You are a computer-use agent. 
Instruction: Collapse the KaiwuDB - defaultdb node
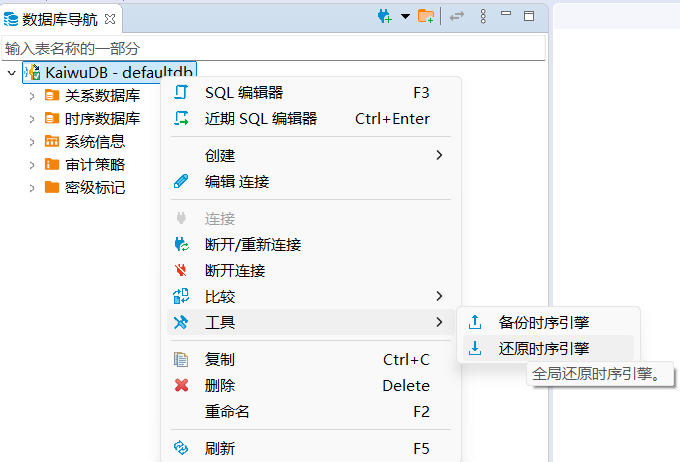pyautogui.click(x=12, y=73)
